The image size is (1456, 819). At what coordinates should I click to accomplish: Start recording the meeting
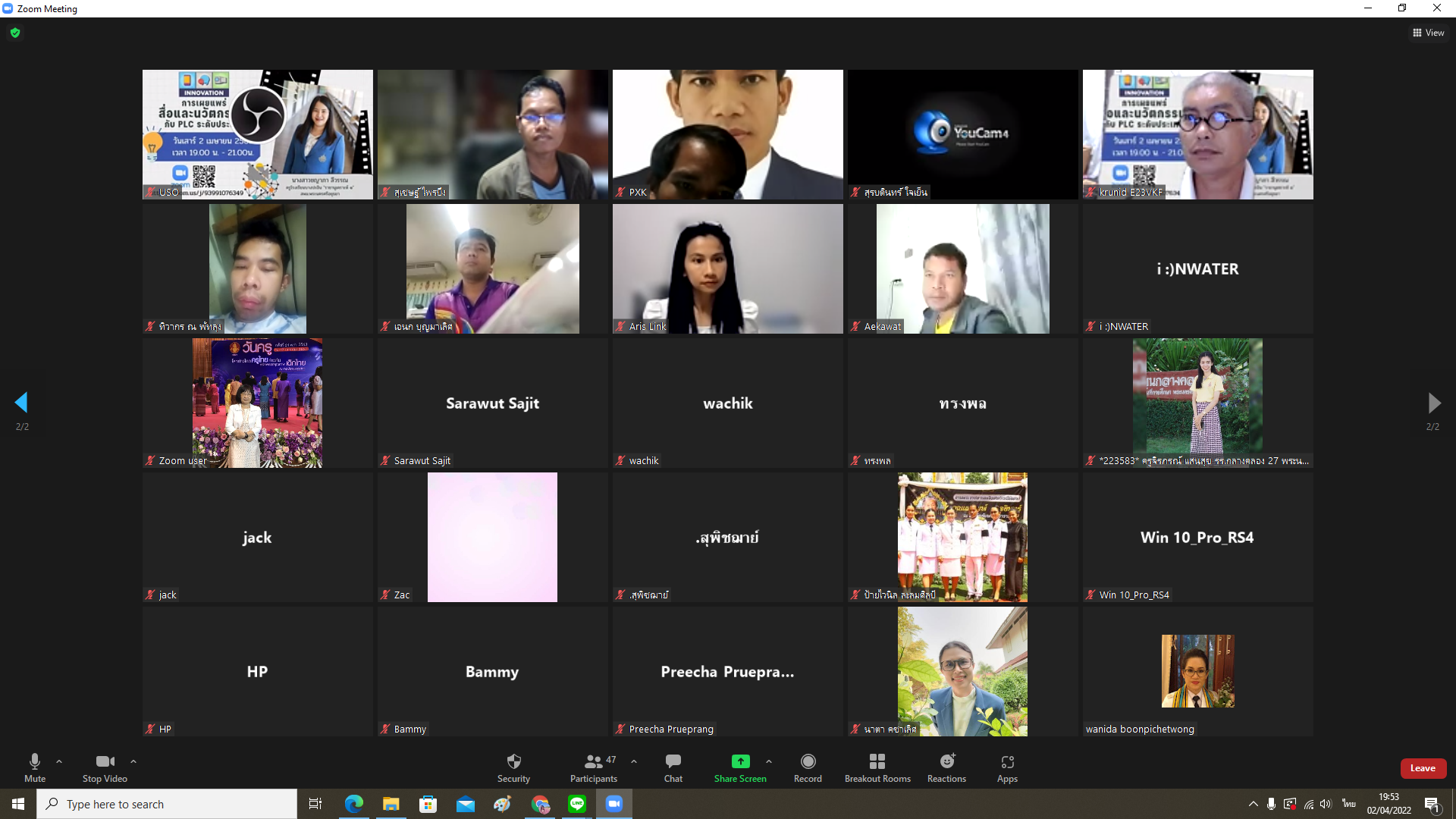[808, 767]
